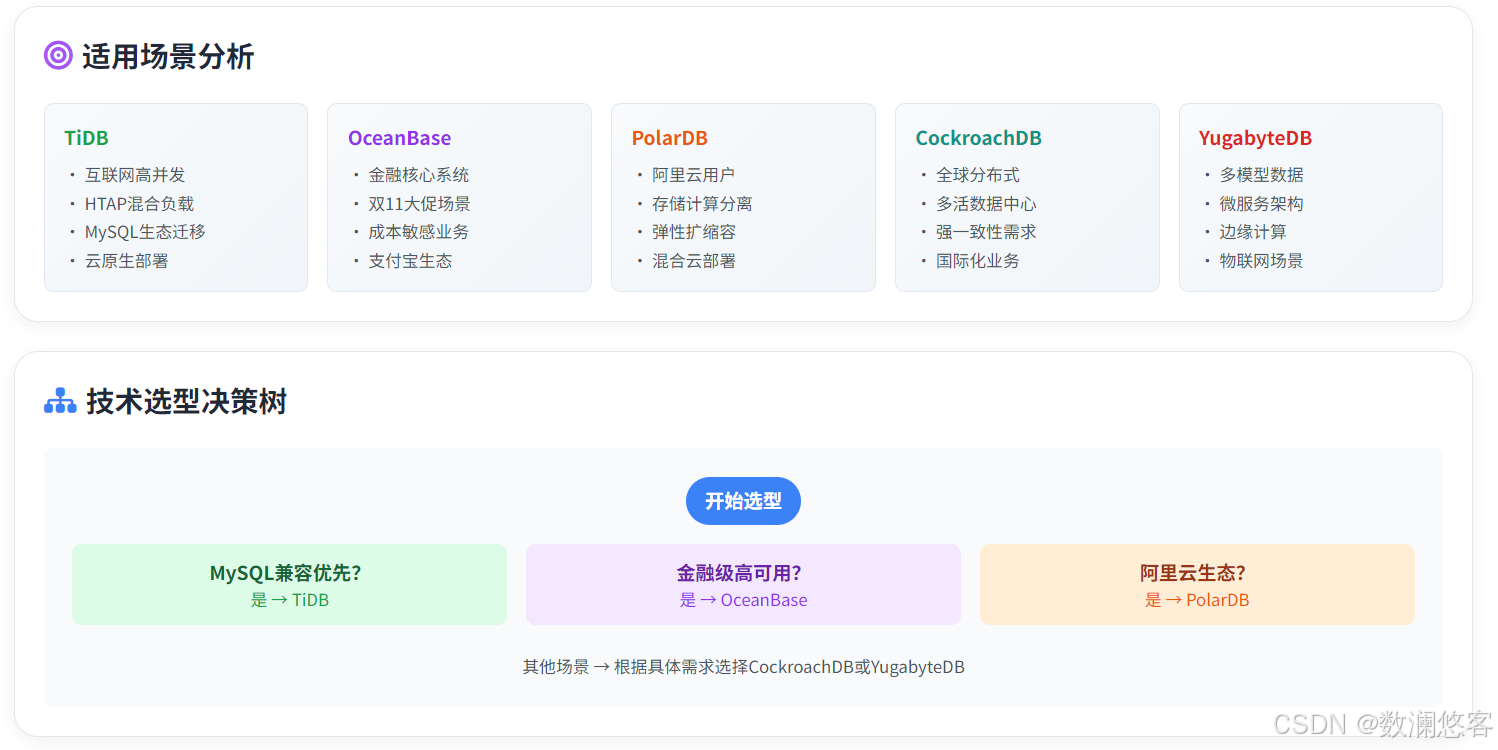Click the 成本敏感业务 list item
This screenshot has height=750, width=1498.
[419, 232]
